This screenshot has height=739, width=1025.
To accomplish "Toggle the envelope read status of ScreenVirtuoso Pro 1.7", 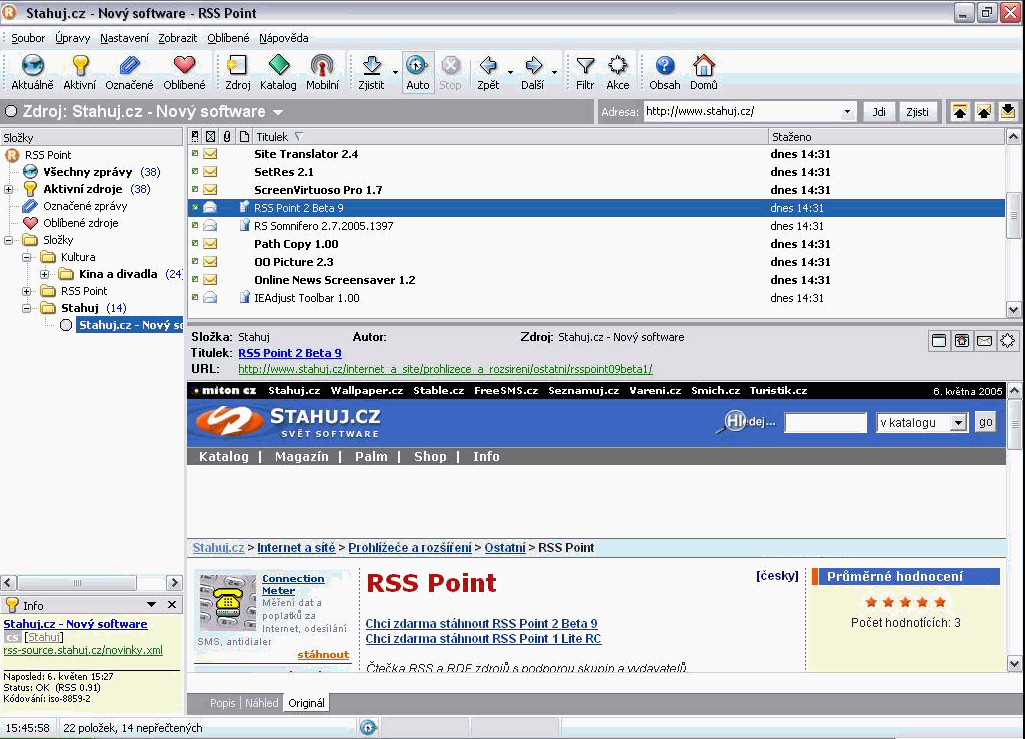I will 210,190.
